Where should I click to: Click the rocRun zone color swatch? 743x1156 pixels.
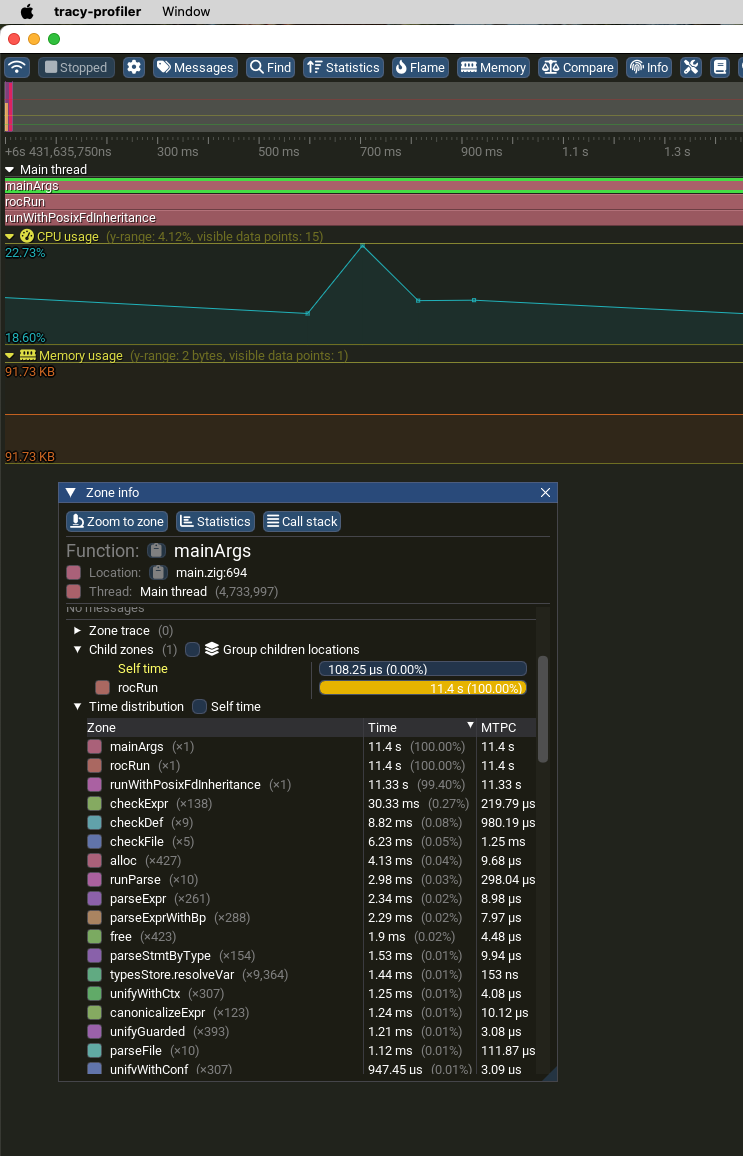(102, 688)
